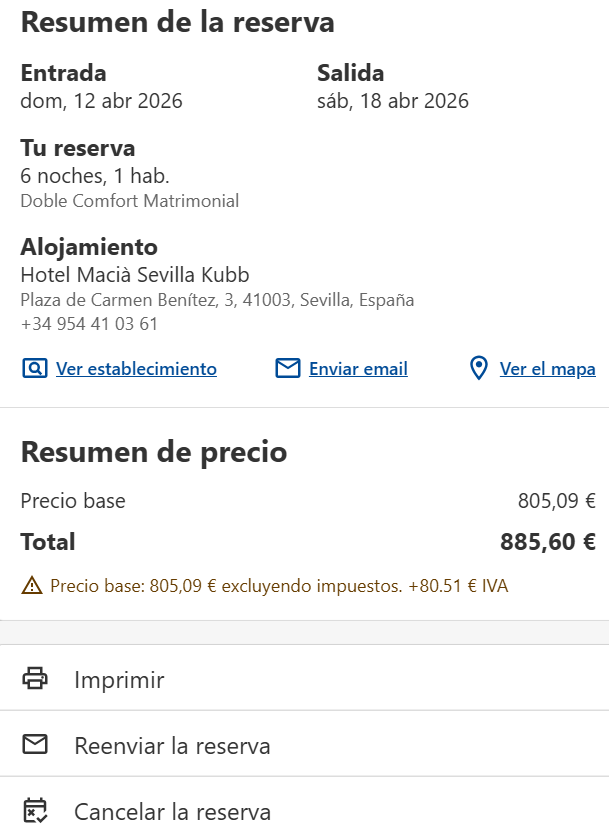Click the total amount 885,60 €
Screen dimensions: 609x839
coord(548,542)
